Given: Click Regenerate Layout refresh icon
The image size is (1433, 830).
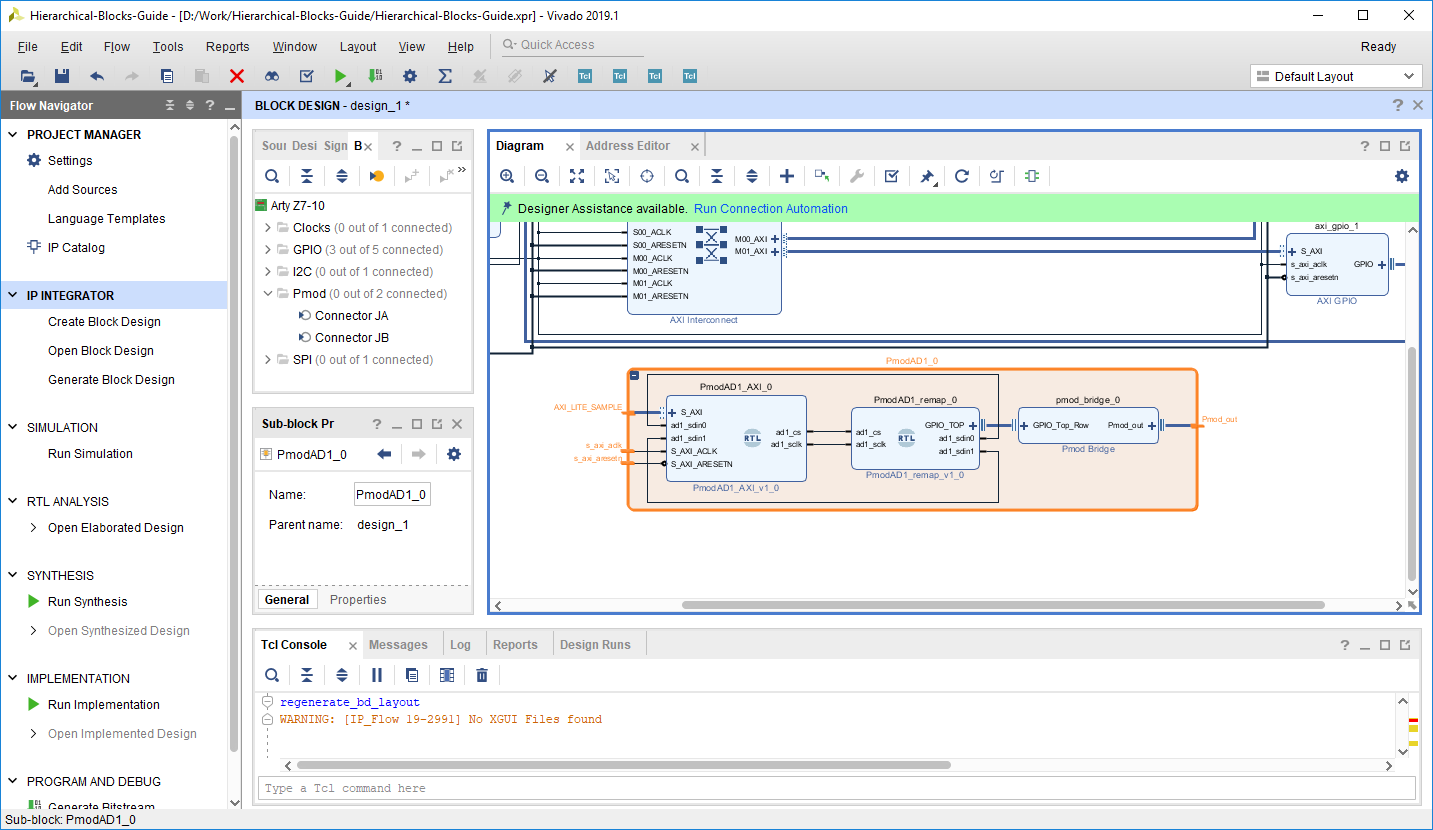Looking at the screenshot, I should tap(962, 176).
